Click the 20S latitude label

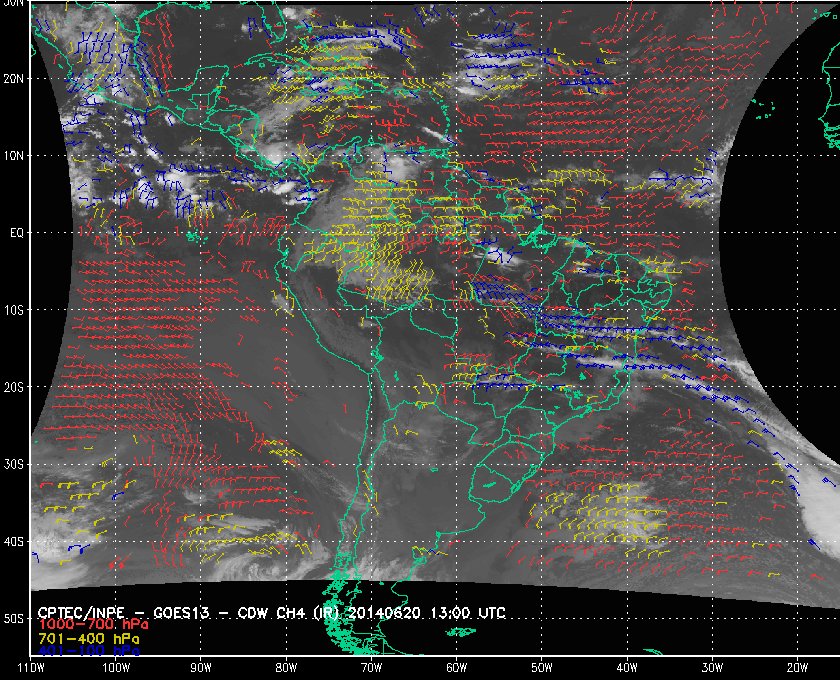15,387
